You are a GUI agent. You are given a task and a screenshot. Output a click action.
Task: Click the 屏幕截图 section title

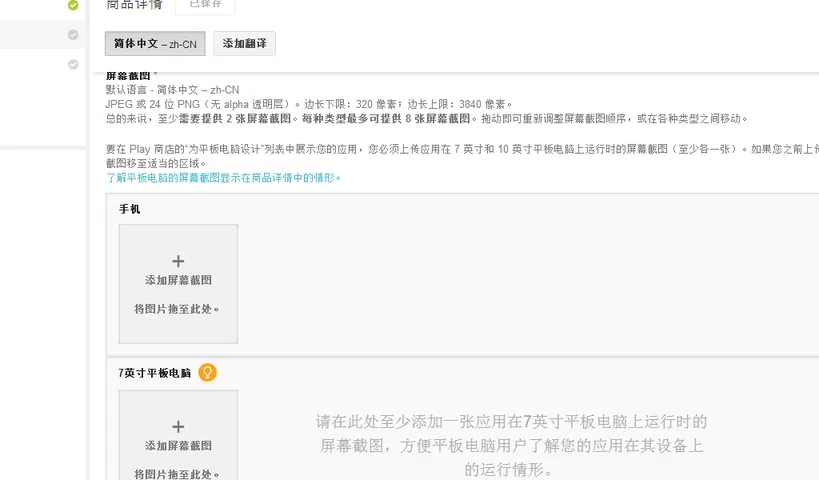[x=128, y=76]
